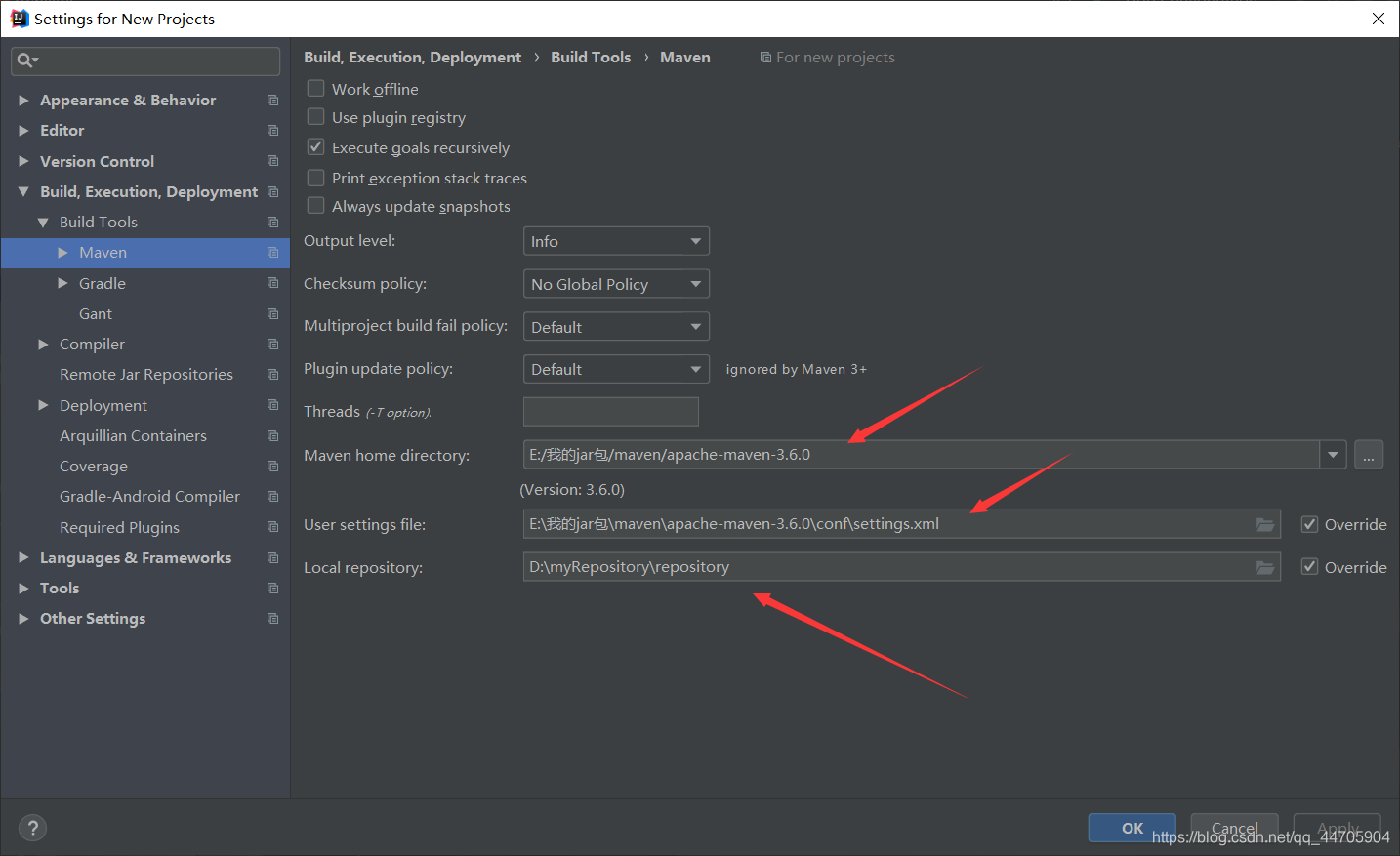Click the ellipsis browse button for Maven home
This screenshot has height=856, width=1400.
pos(1369,455)
